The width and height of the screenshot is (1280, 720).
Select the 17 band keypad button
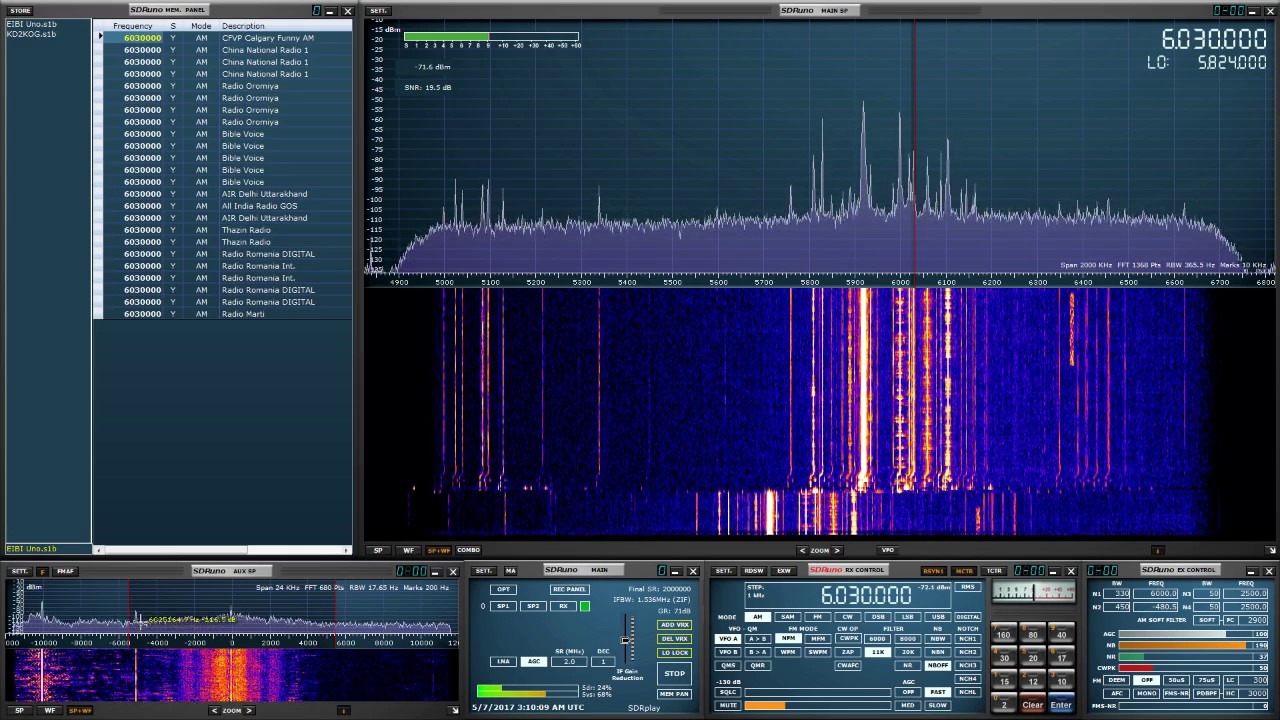1061,656
